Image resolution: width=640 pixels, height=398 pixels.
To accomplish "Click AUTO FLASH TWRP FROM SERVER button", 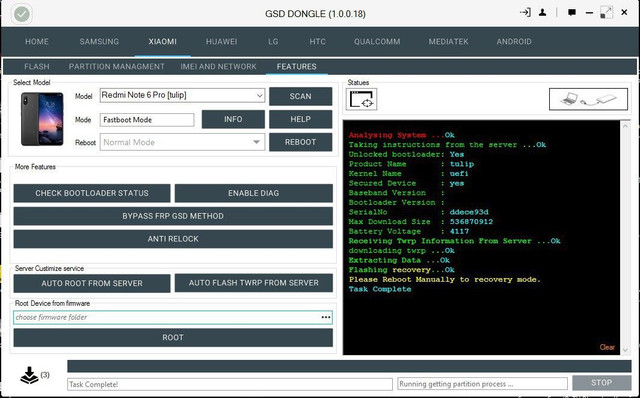I will (x=253, y=283).
